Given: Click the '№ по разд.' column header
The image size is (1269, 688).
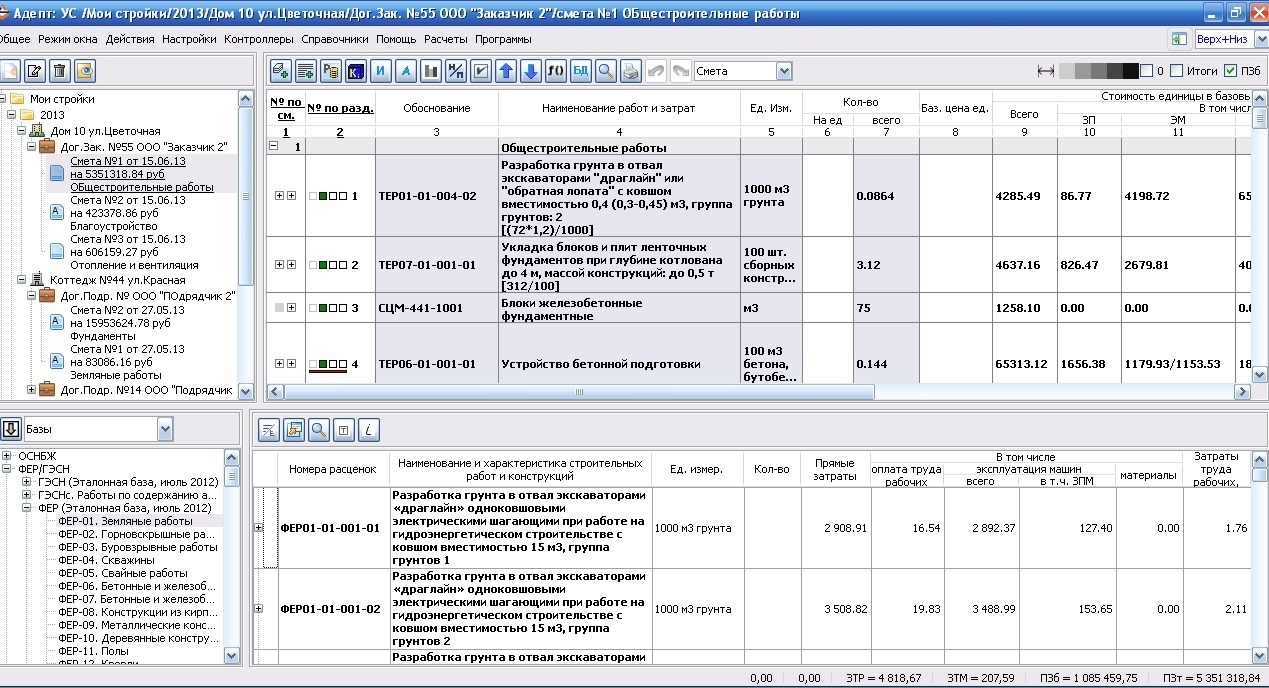Looking at the screenshot, I should (340, 107).
